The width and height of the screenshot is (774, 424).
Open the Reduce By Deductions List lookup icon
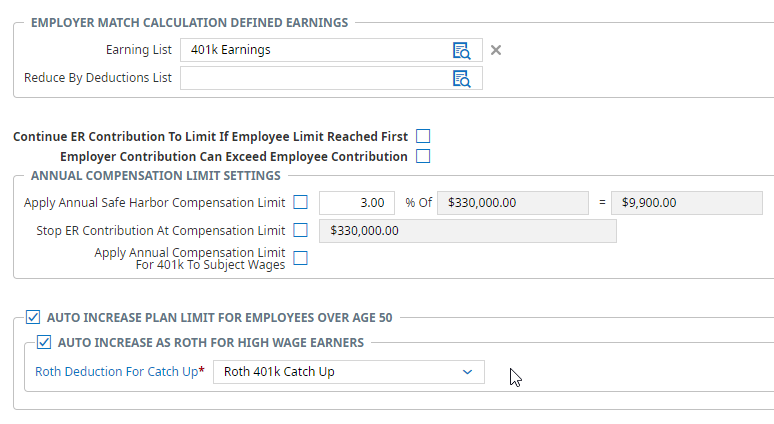click(x=461, y=78)
